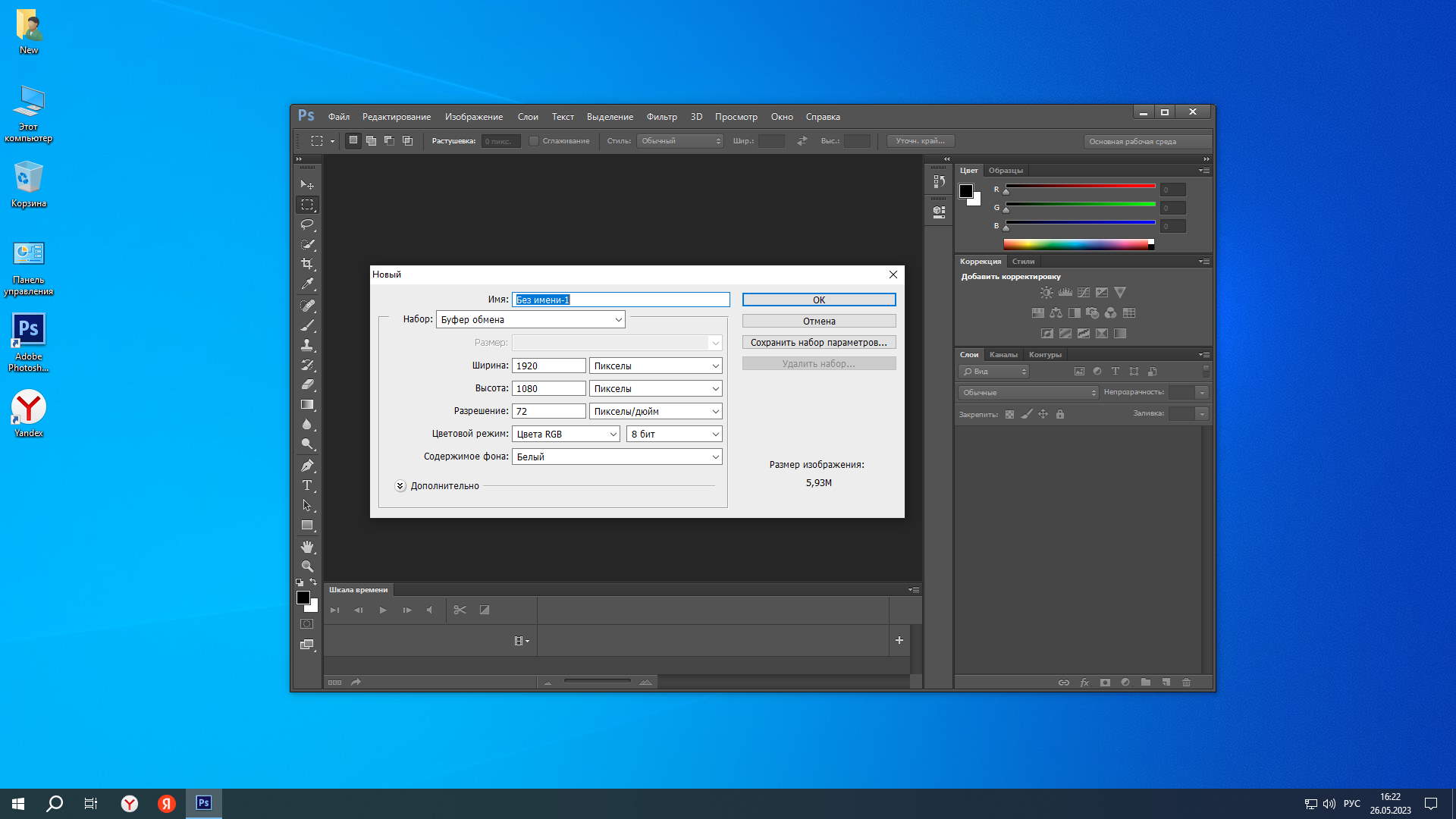This screenshot has width=1456, height=819.
Task: Toggle the Сглаживание checkbox
Action: [534, 141]
